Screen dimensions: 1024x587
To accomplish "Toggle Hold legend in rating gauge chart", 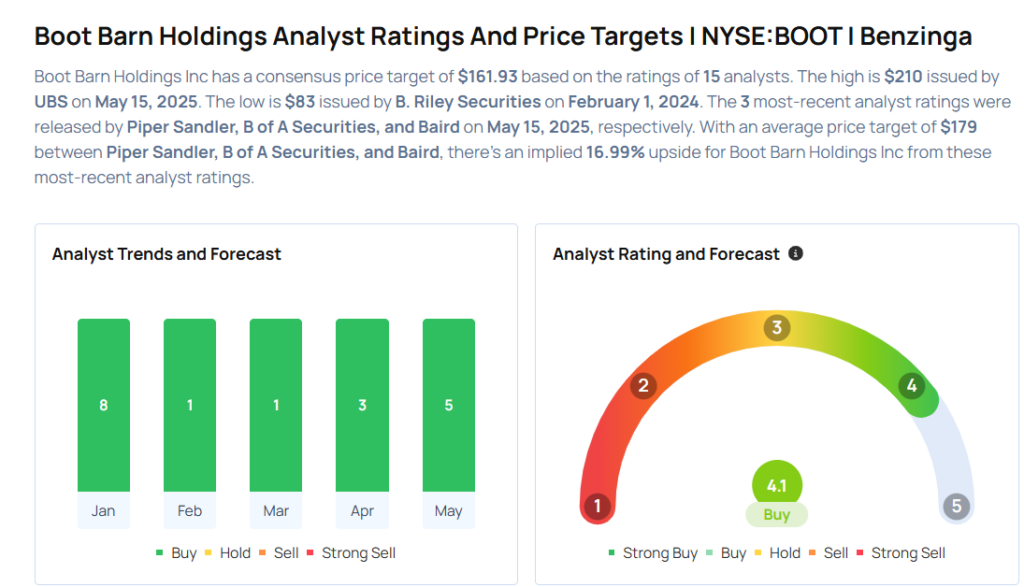I will [777, 553].
